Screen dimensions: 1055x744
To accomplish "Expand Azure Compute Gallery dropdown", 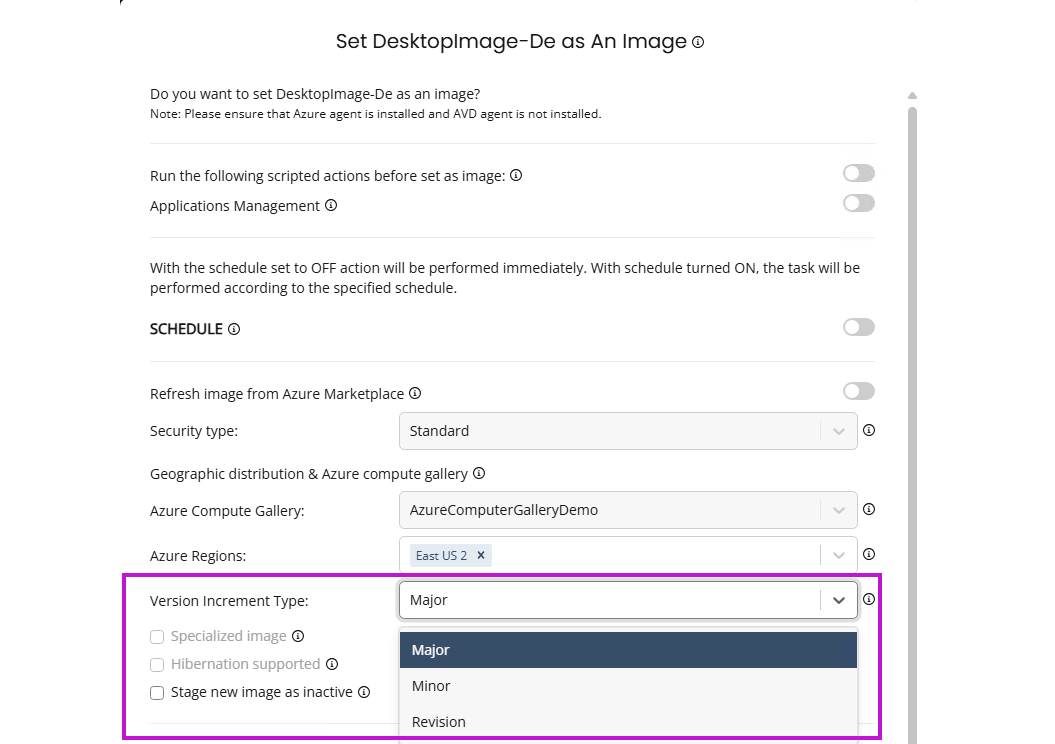I will (627, 510).
